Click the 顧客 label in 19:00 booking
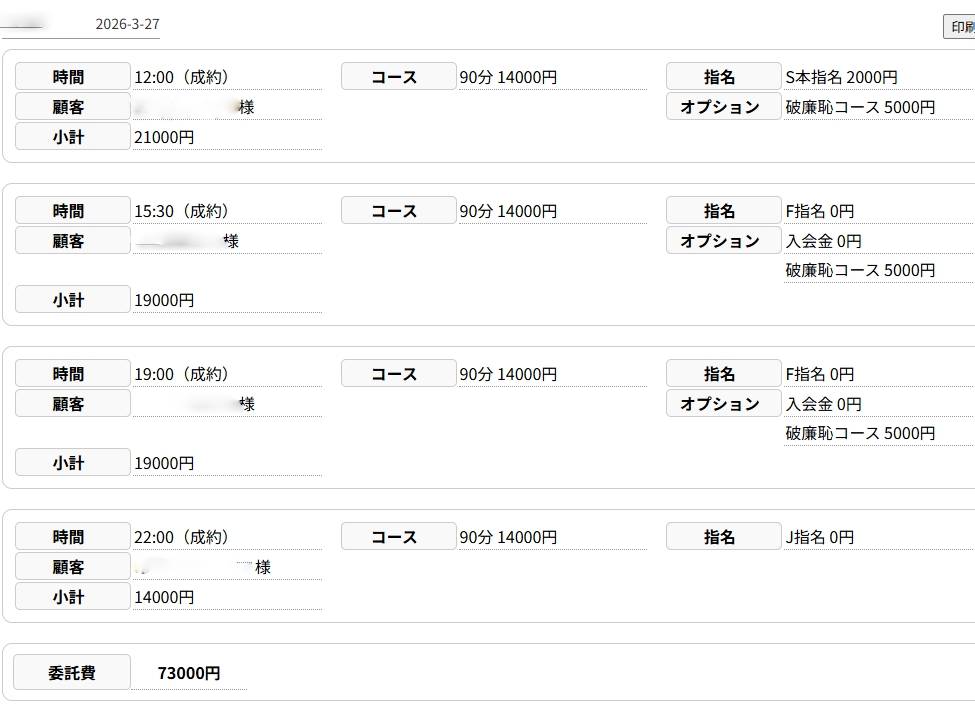Viewport: 975px width, 719px height. [x=72, y=404]
